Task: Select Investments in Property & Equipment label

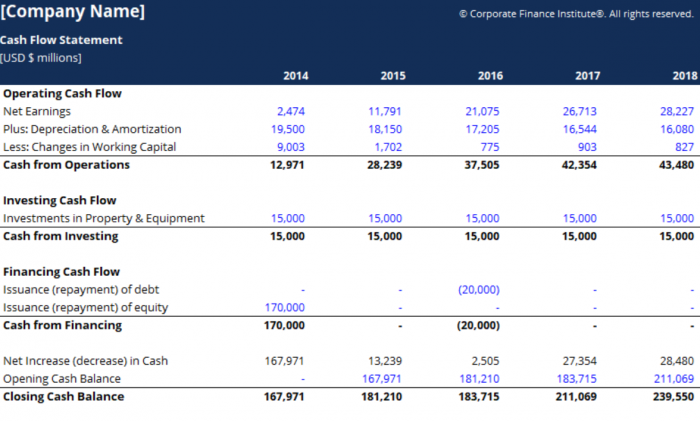Action: pyautogui.click(x=104, y=218)
